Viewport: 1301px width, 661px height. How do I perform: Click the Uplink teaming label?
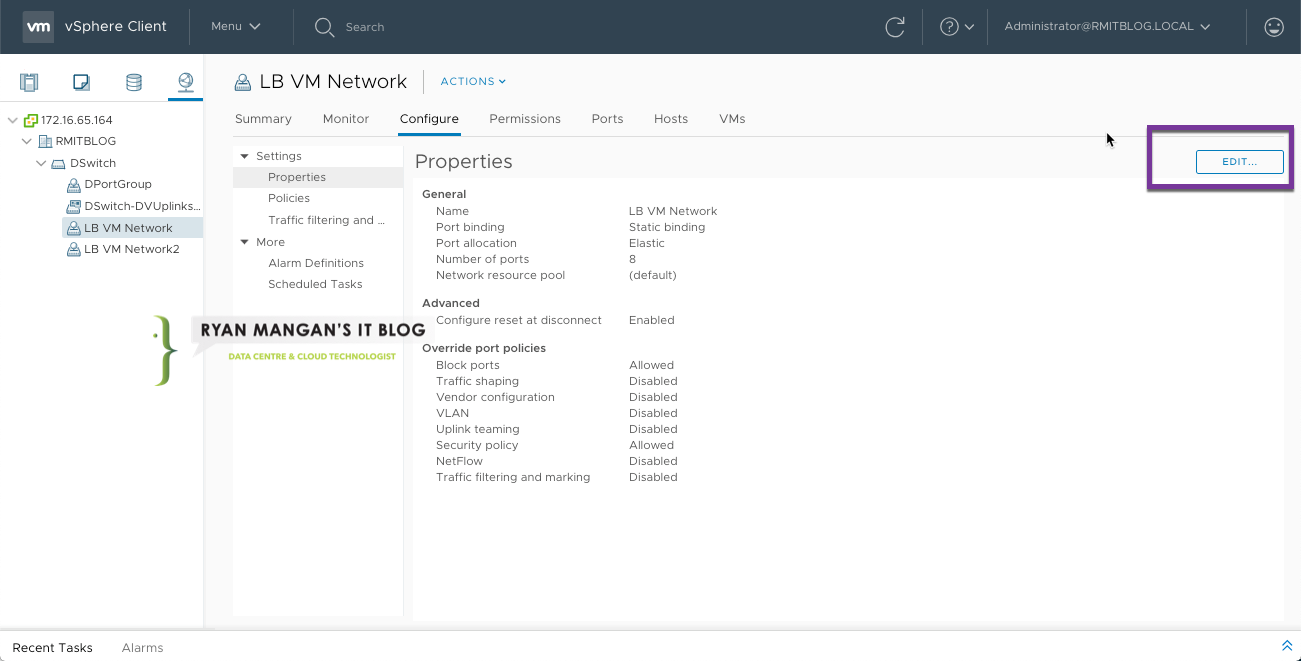(x=477, y=429)
